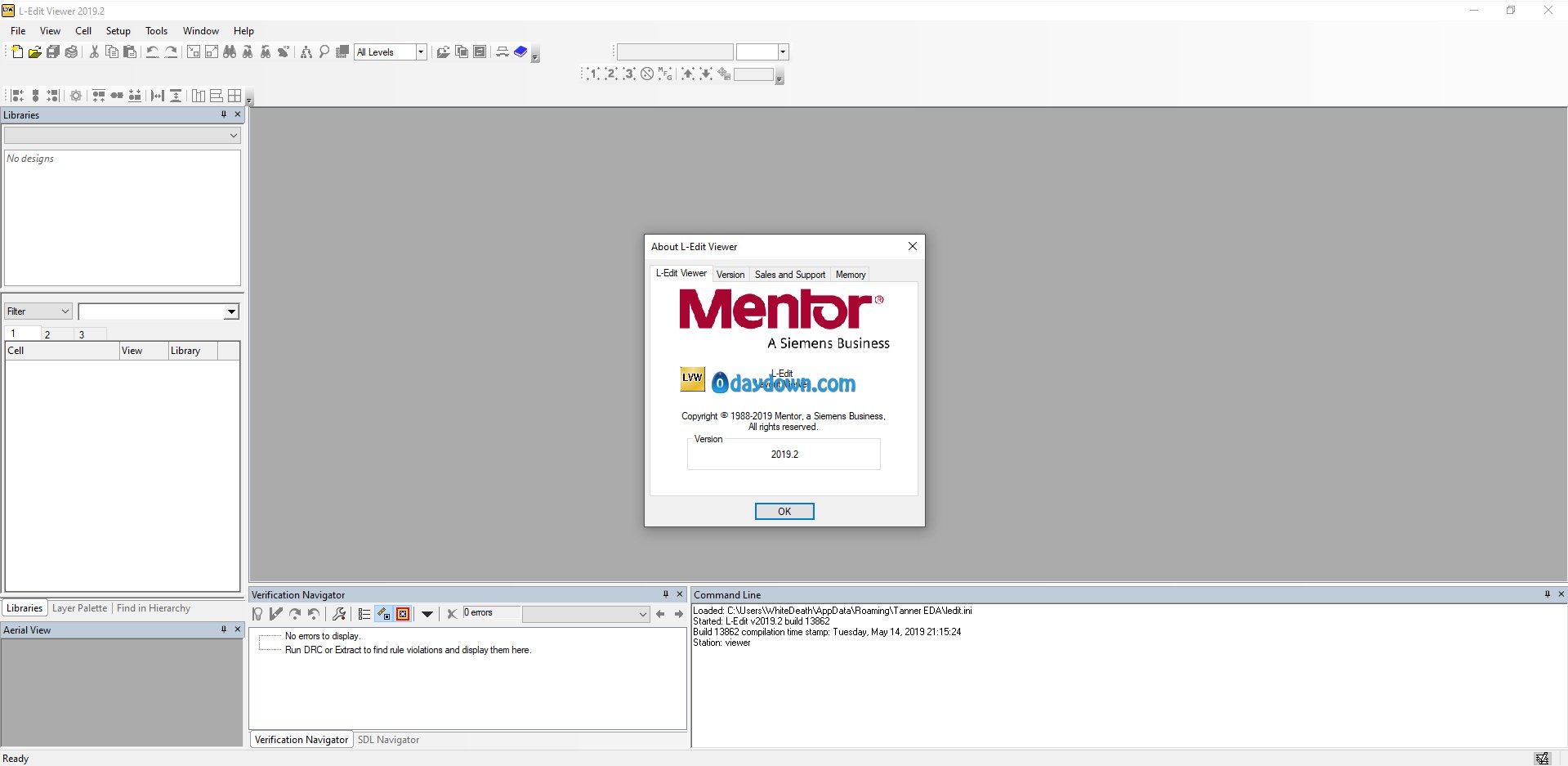
Task: Click OK in the About dialog
Action: click(x=784, y=511)
